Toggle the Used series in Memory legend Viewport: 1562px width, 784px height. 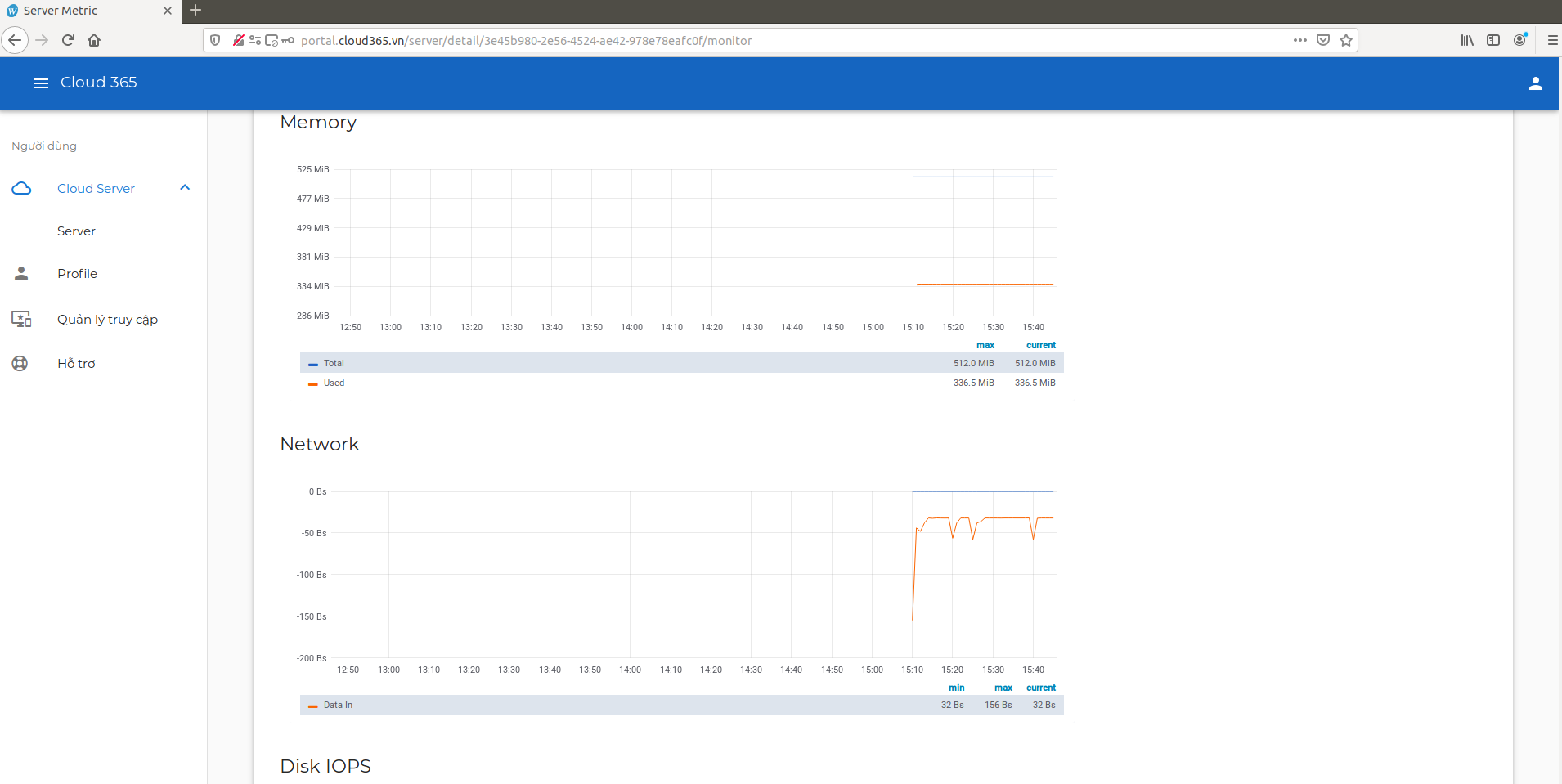334,383
